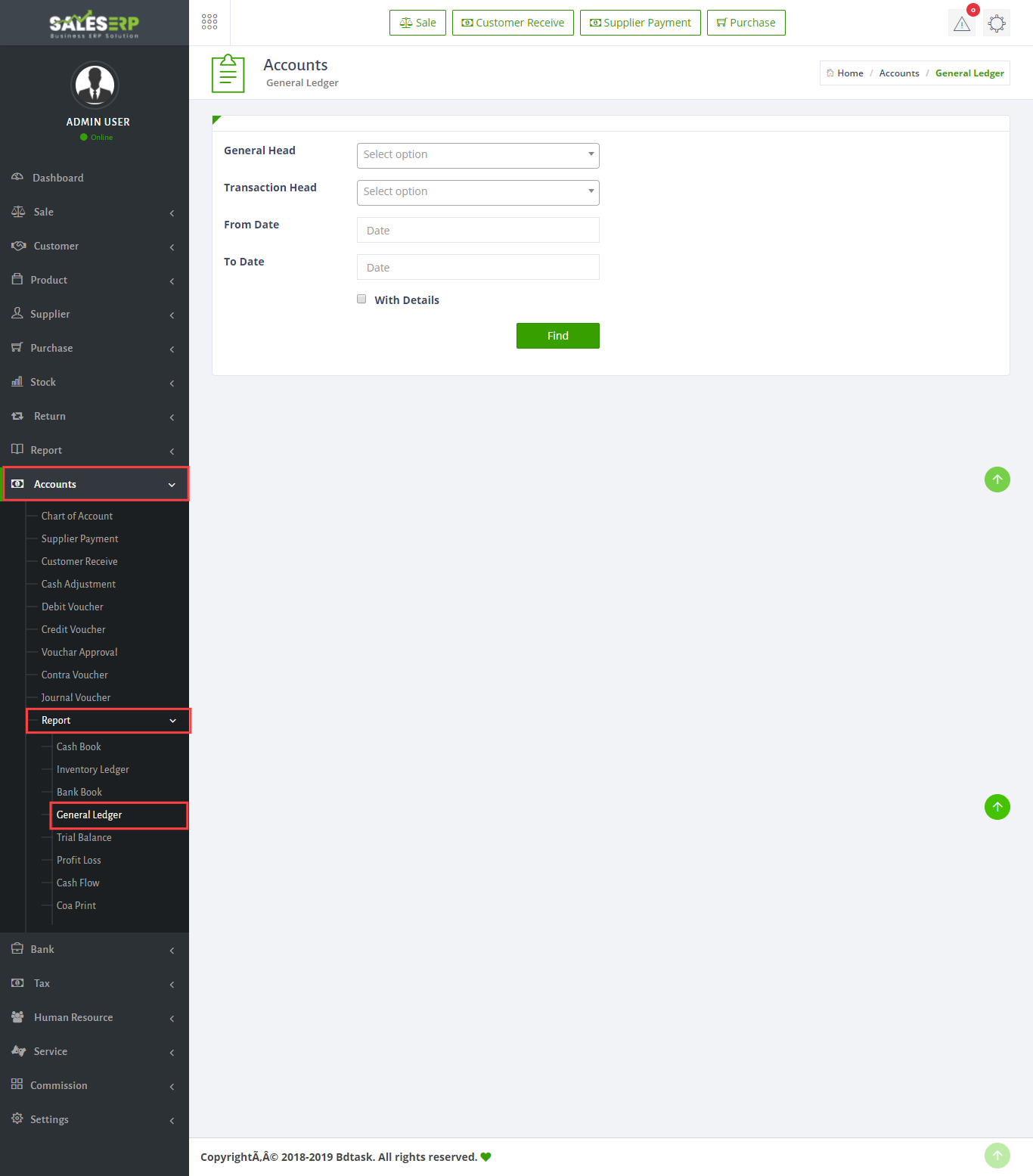Select Chart of Account menu item
This screenshot has height=1176, width=1033.
click(77, 516)
